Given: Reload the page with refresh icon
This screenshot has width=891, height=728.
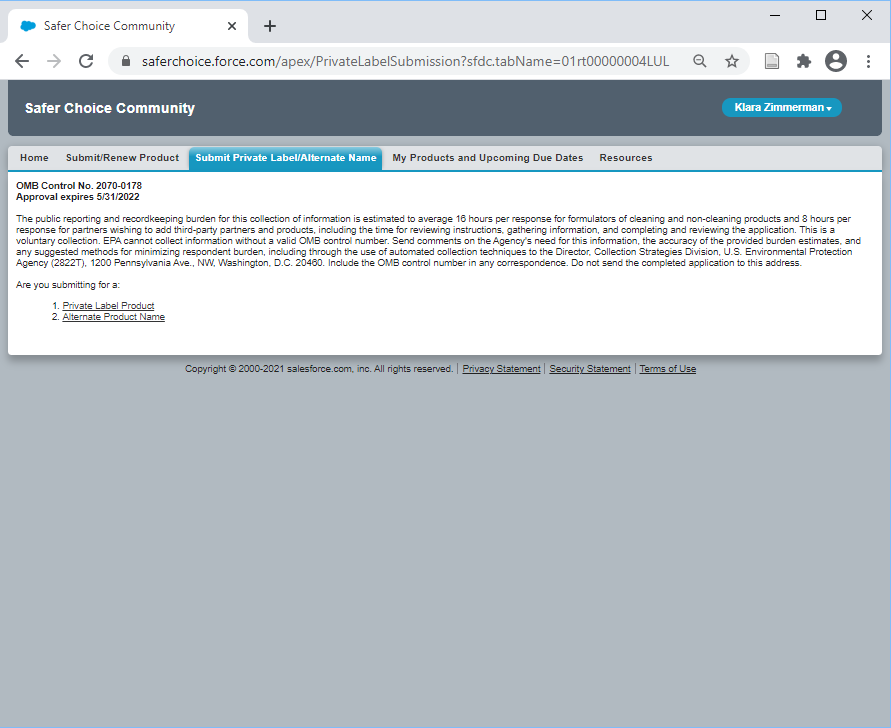Looking at the screenshot, I should [86, 61].
